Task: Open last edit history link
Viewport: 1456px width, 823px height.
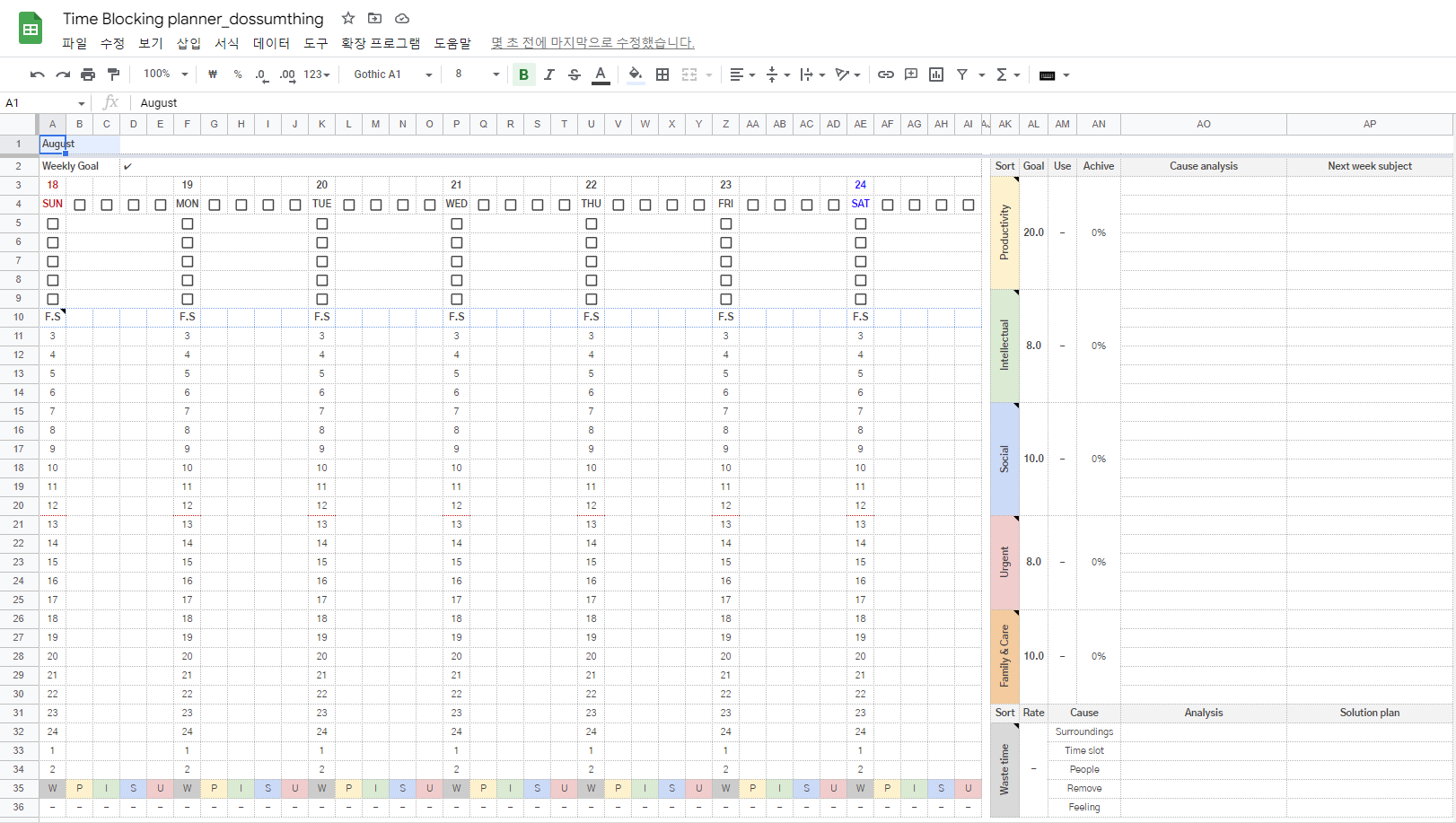Action: click(x=592, y=42)
